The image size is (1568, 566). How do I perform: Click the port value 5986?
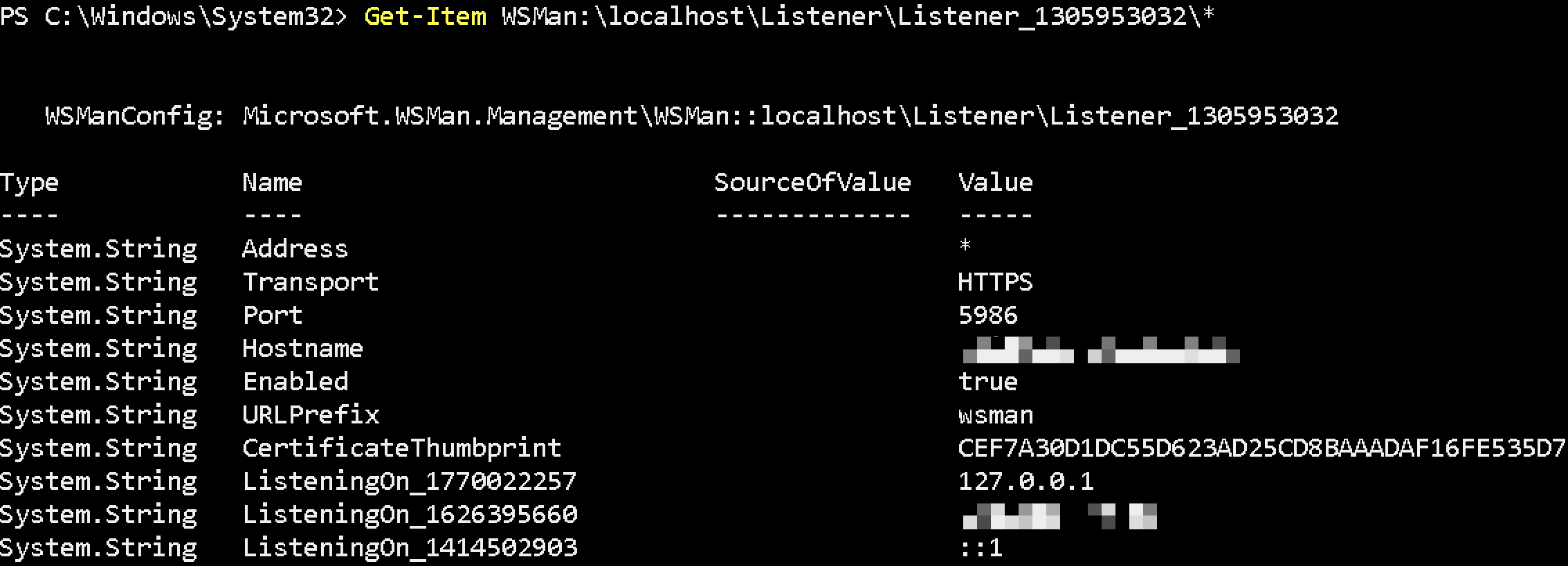coord(988,316)
